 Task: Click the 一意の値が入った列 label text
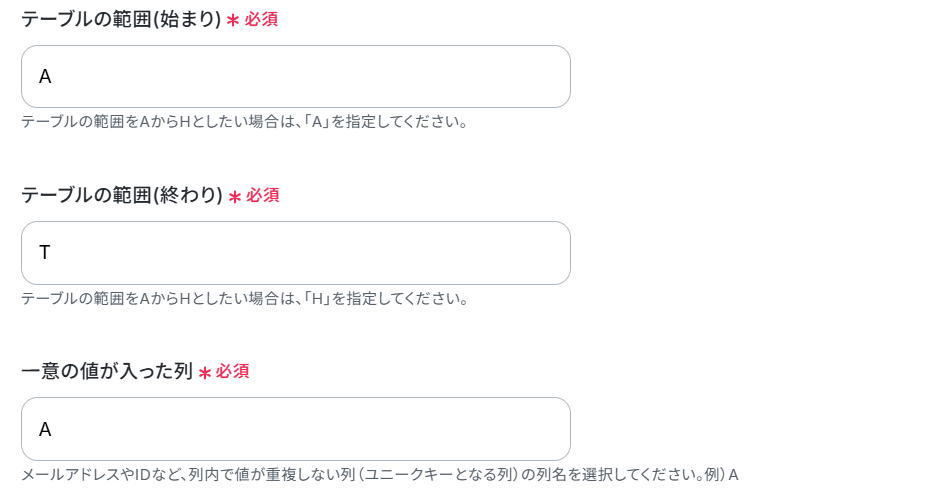(x=107, y=371)
